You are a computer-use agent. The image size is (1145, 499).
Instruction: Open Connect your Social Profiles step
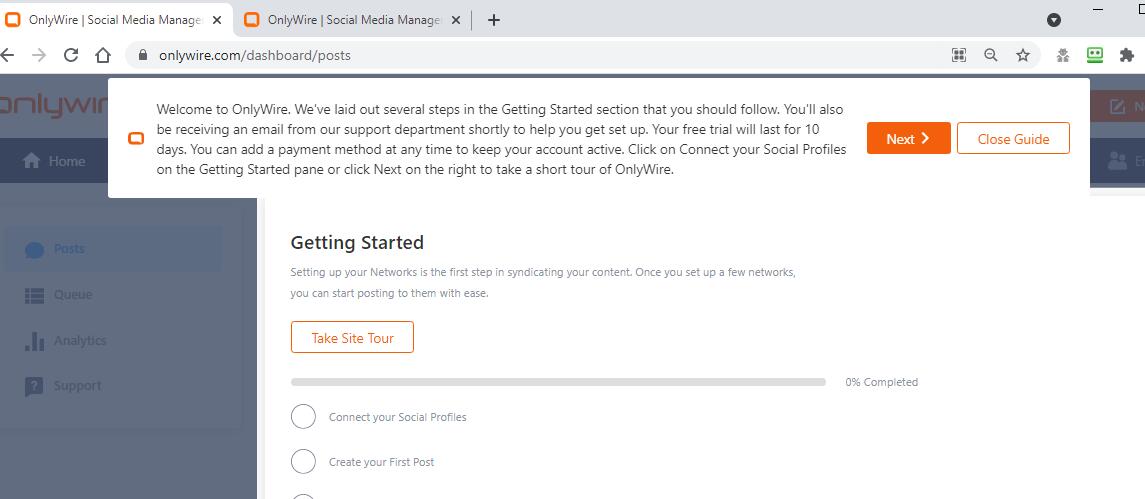[x=397, y=417]
